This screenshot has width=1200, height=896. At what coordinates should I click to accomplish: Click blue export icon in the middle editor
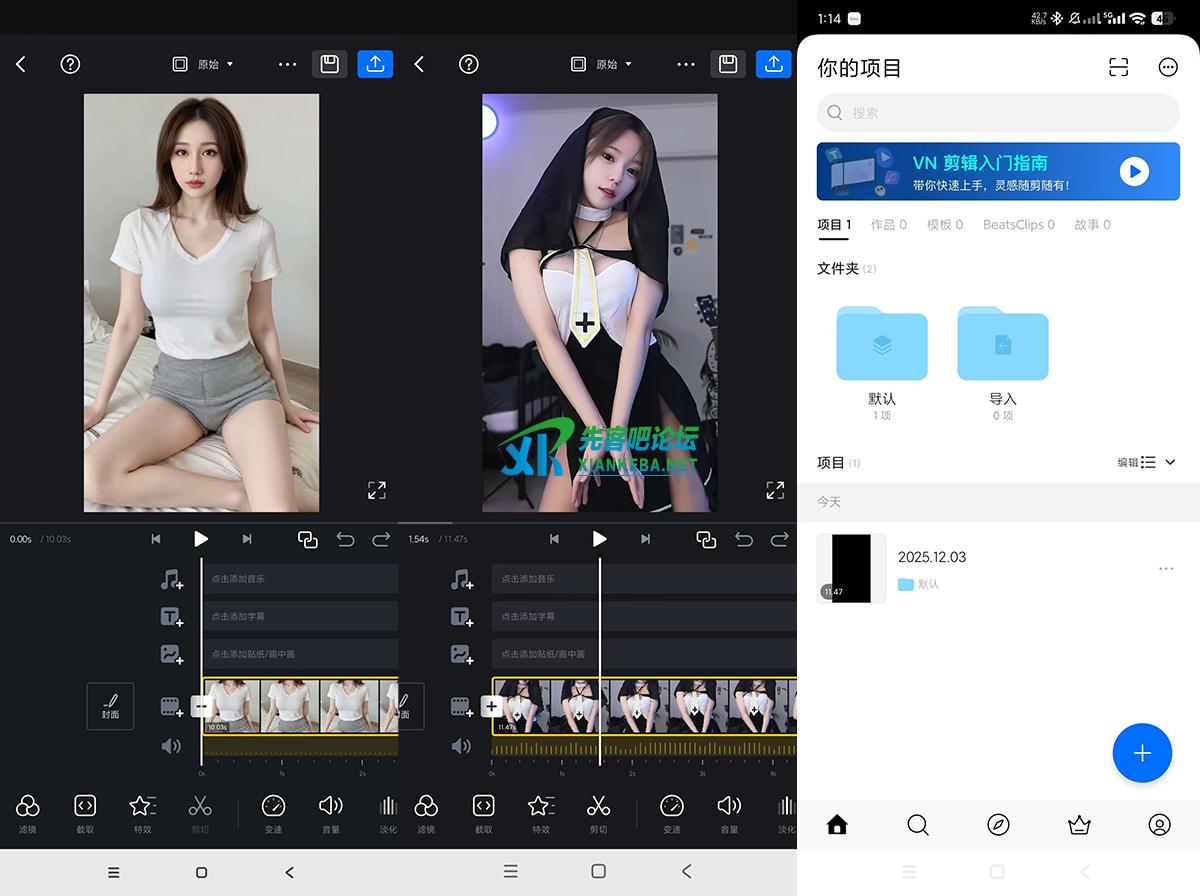point(773,64)
